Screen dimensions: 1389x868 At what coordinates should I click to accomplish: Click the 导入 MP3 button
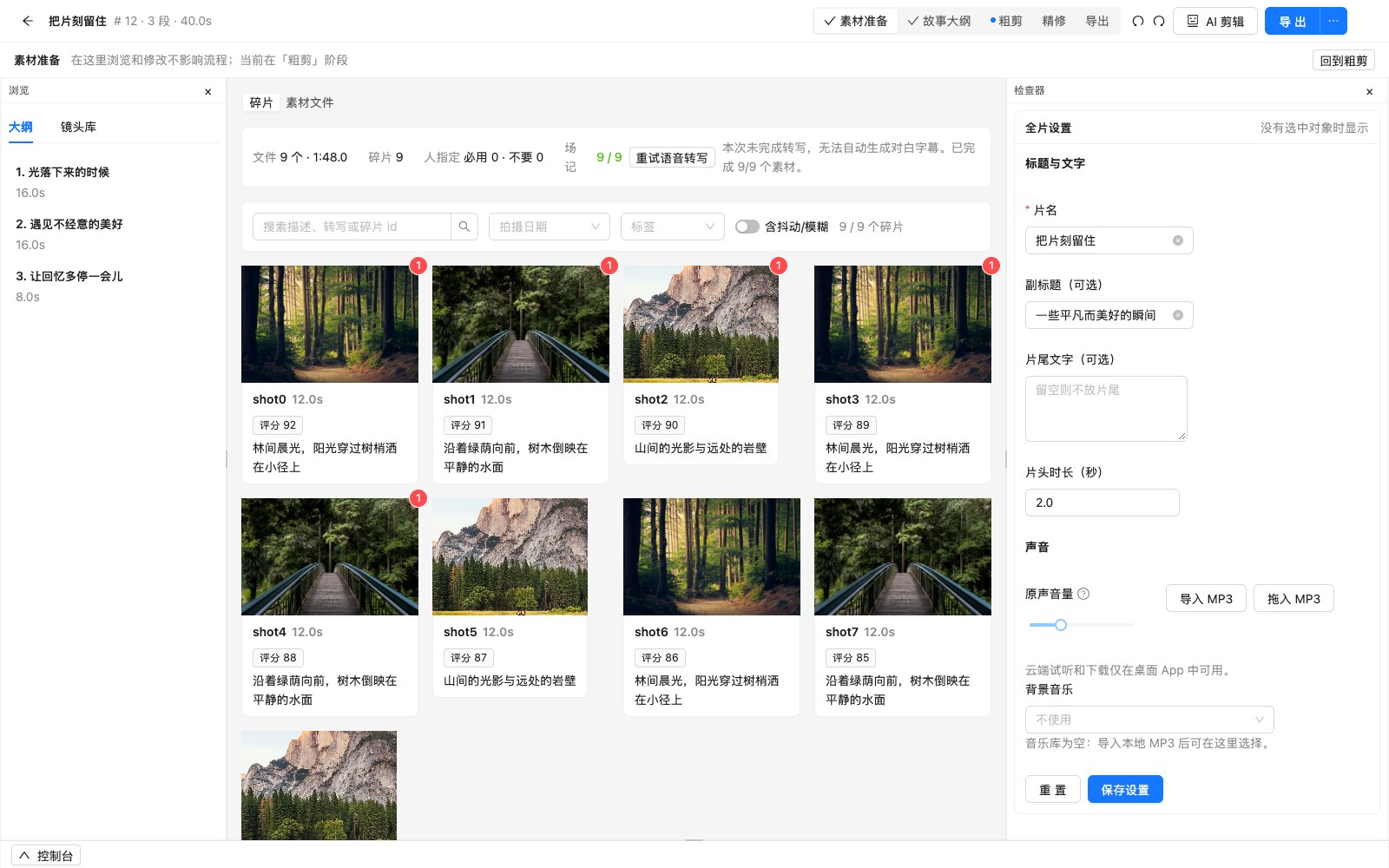(1206, 599)
